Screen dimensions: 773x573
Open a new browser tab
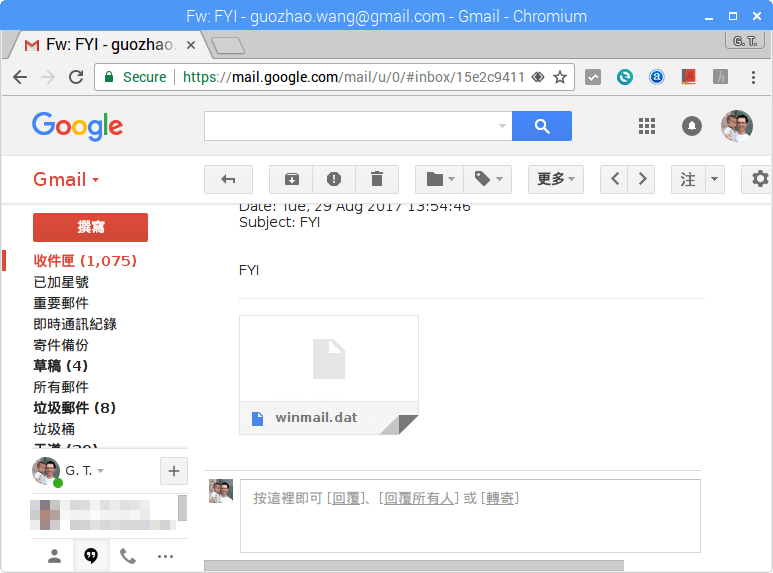(228, 45)
